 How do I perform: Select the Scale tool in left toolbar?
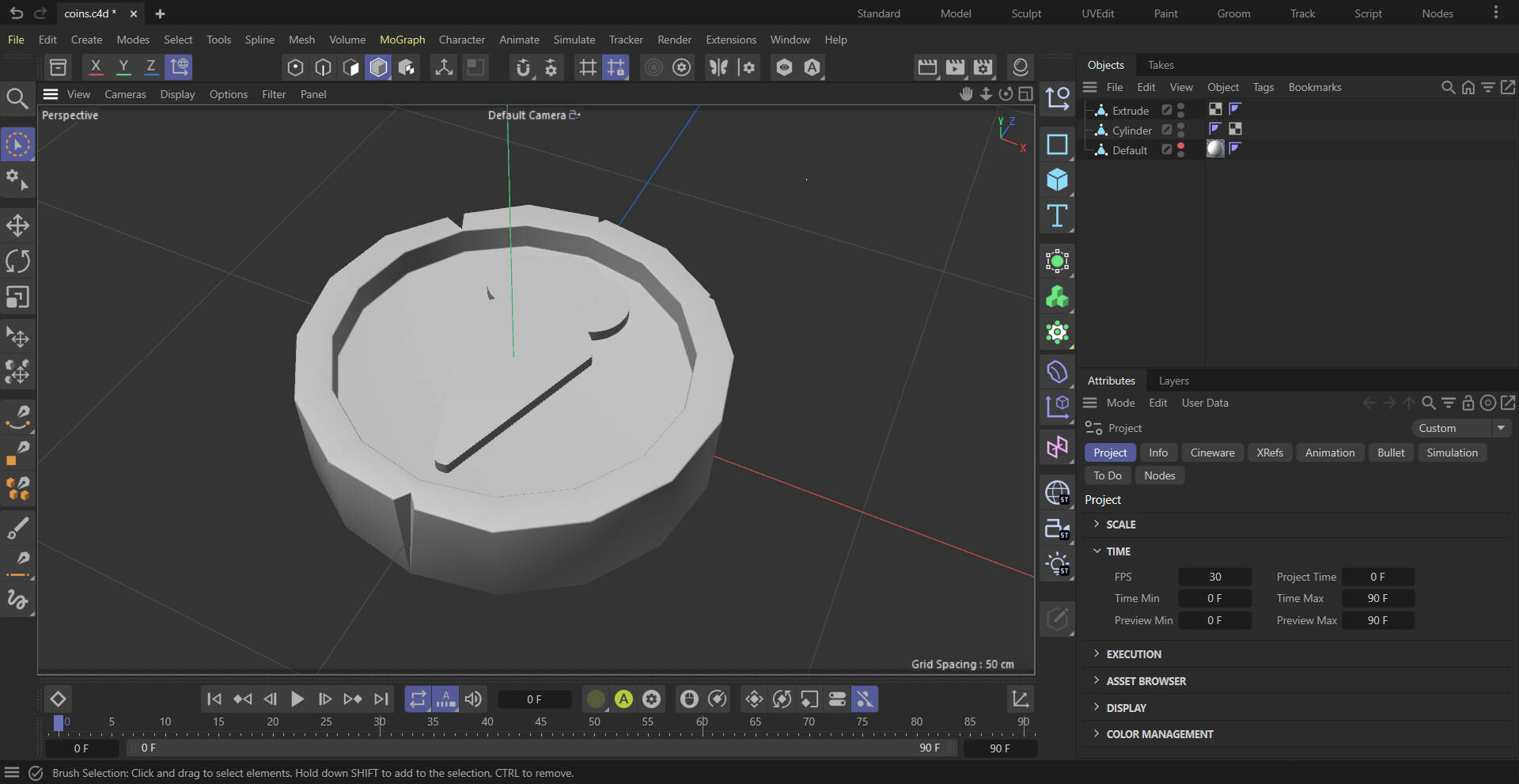[17, 297]
